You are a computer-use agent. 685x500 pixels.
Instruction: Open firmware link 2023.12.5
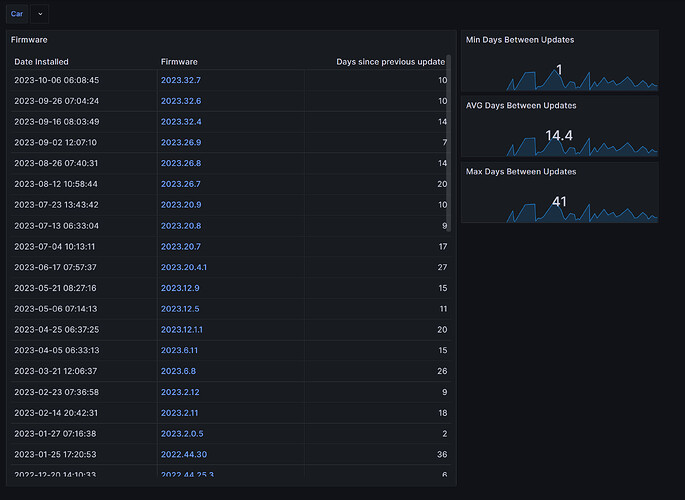click(x=180, y=309)
